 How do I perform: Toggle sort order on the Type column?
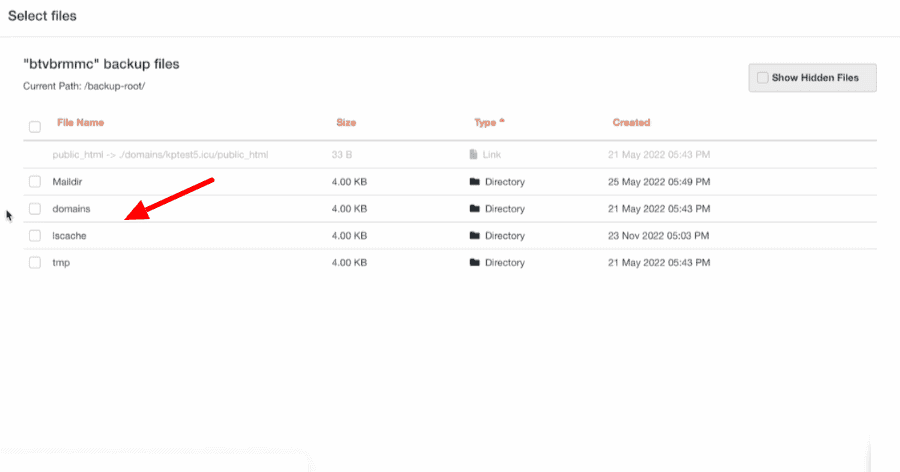(x=489, y=123)
